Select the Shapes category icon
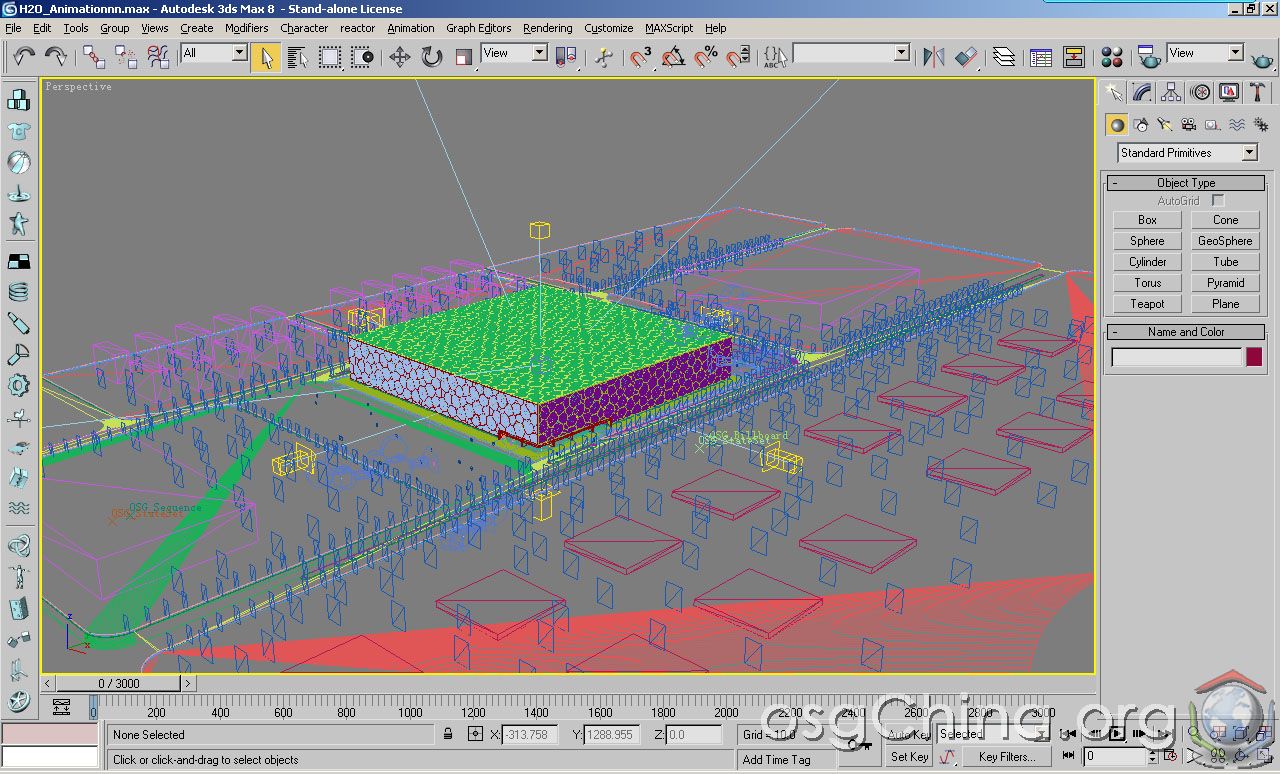This screenshot has width=1280, height=774. point(1141,125)
